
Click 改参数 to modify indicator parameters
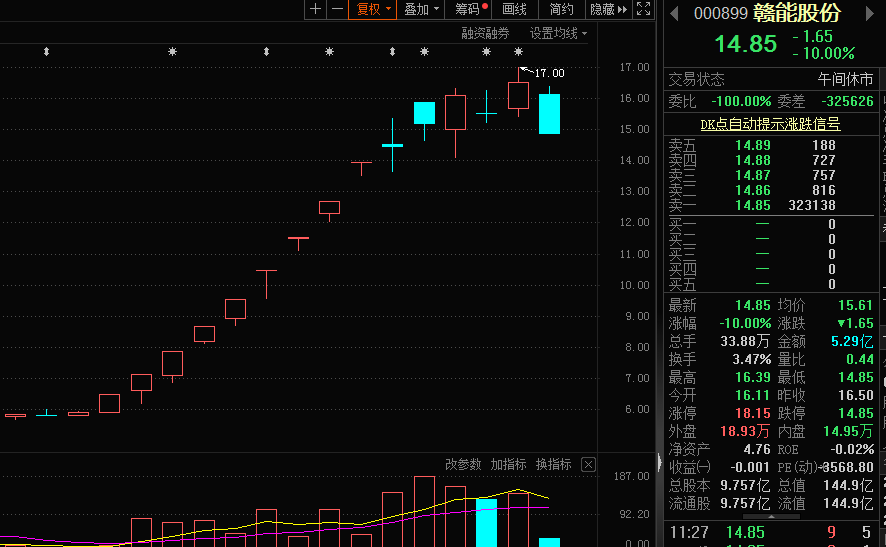click(463, 465)
